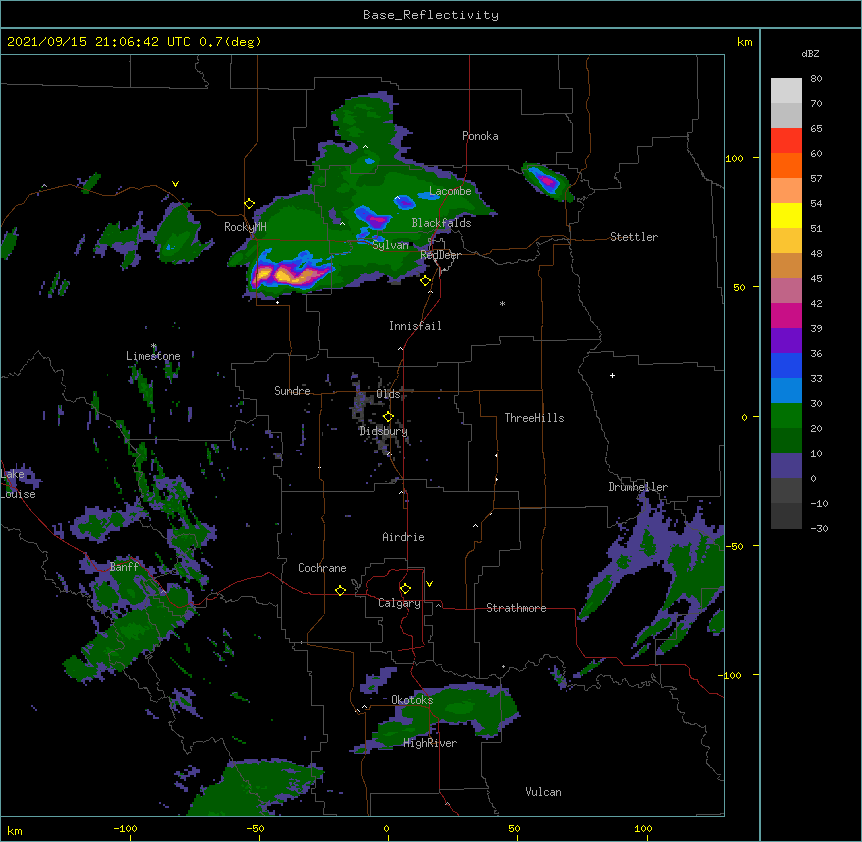Click the 80 value on the dBZ legend

click(x=816, y=79)
